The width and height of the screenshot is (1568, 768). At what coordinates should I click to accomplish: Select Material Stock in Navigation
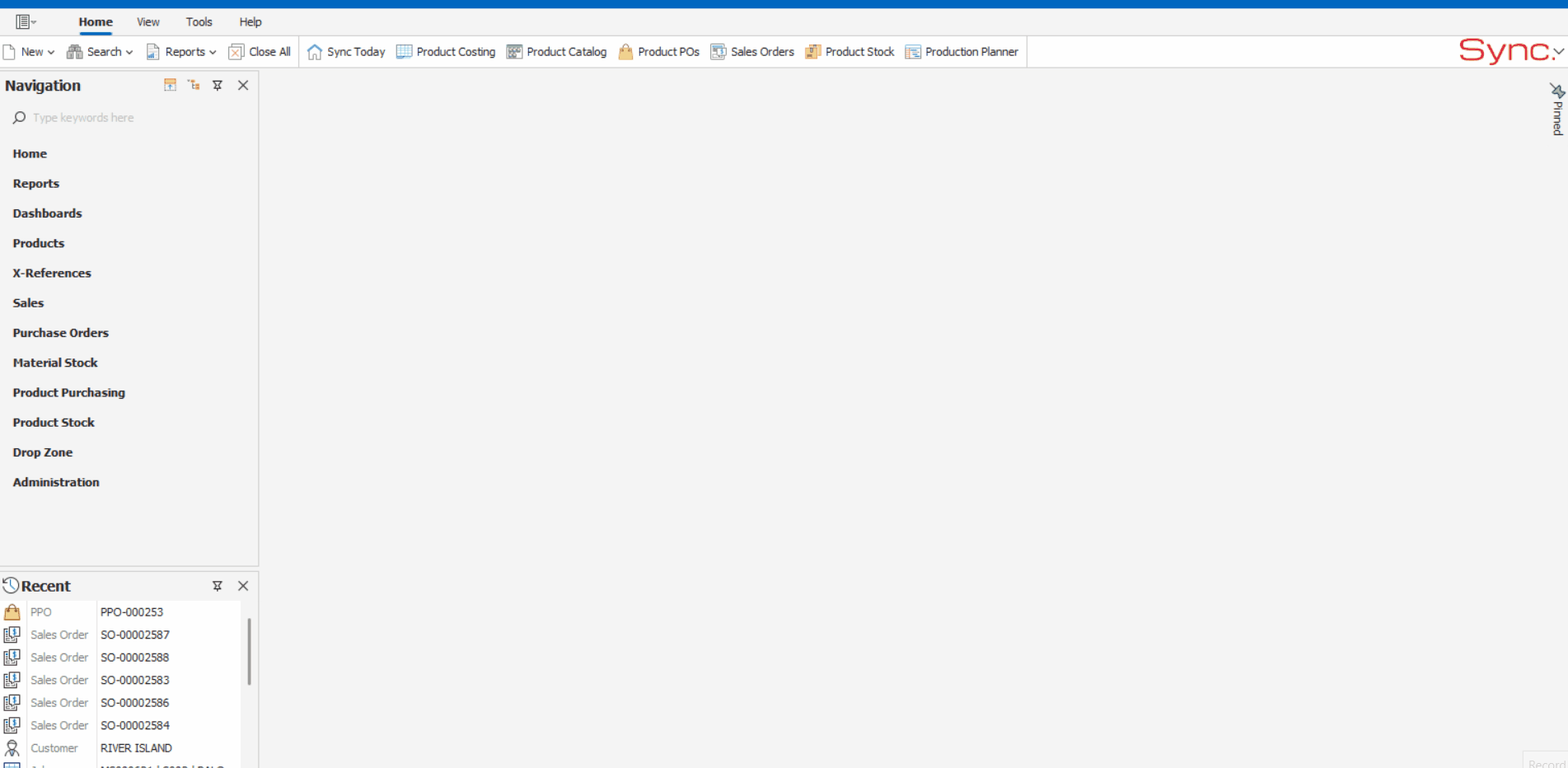pyautogui.click(x=55, y=363)
